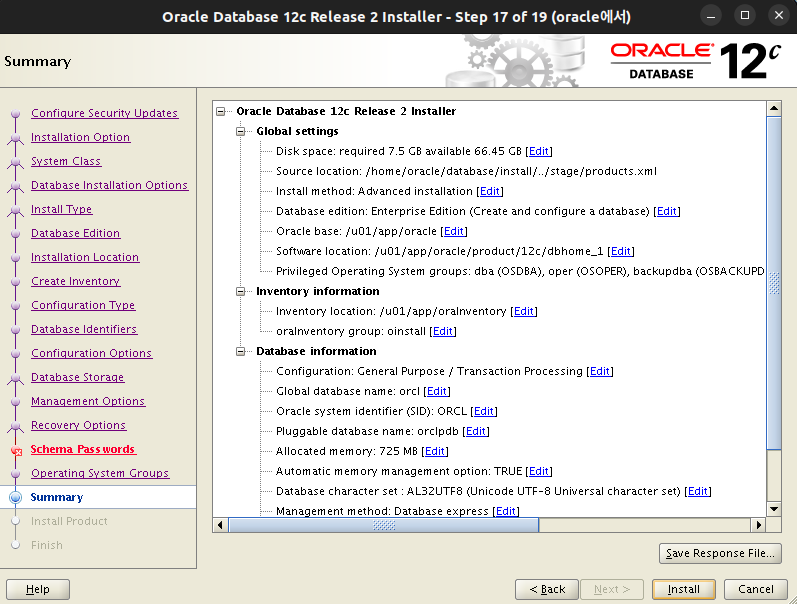Select the Source location products.xml row
The height and width of the screenshot is (604, 797).
(466, 171)
